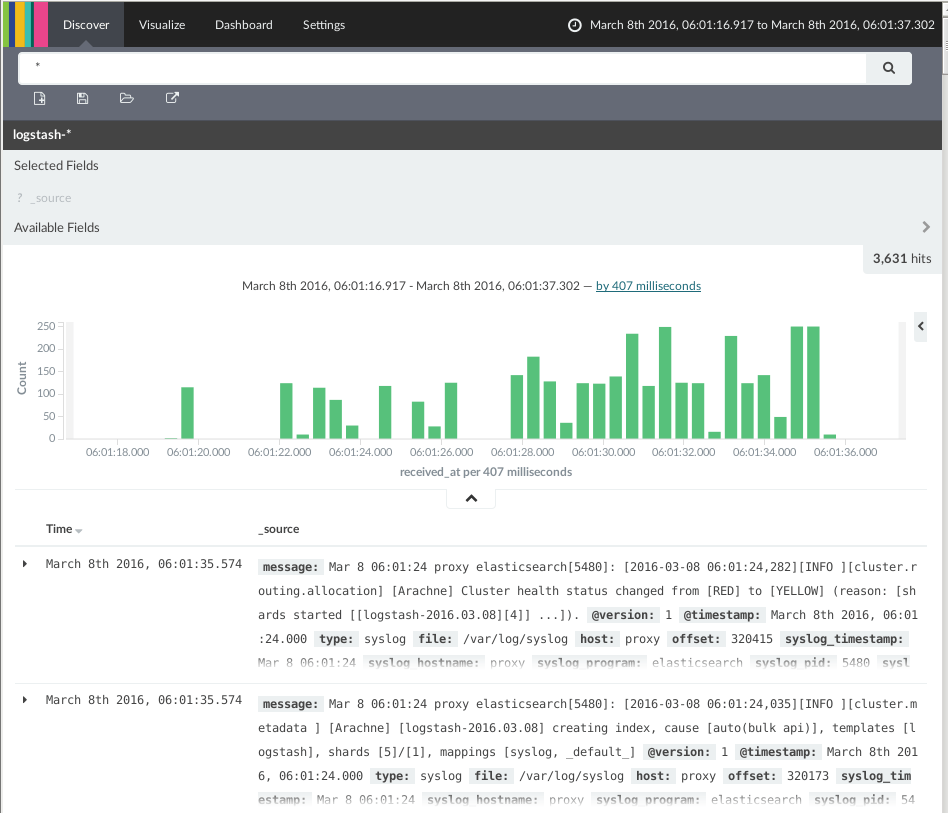Expand the second log entry row
The width and height of the screenshot is (948, 813).
point(25,699)
